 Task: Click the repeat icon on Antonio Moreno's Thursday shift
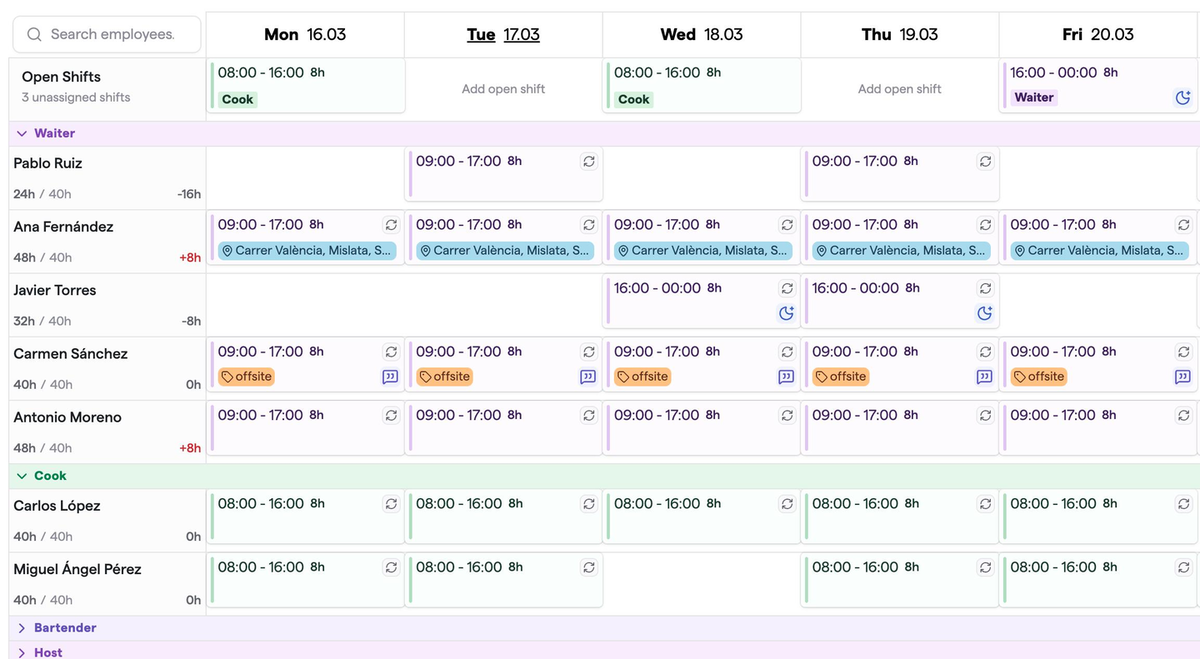pos(985,415)
